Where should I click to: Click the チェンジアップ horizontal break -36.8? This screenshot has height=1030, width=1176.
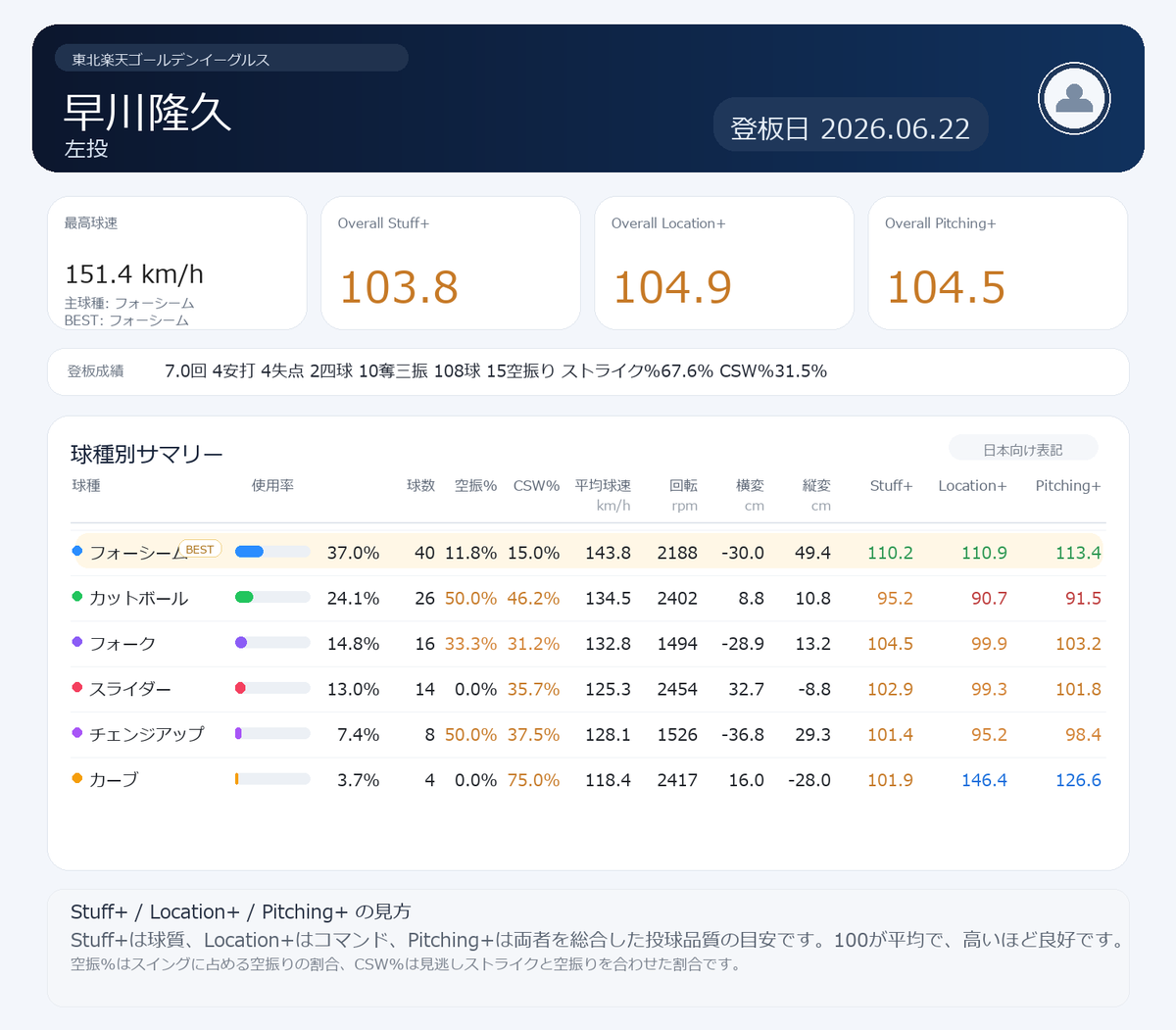pyautogui.click(x=743, y=734)
